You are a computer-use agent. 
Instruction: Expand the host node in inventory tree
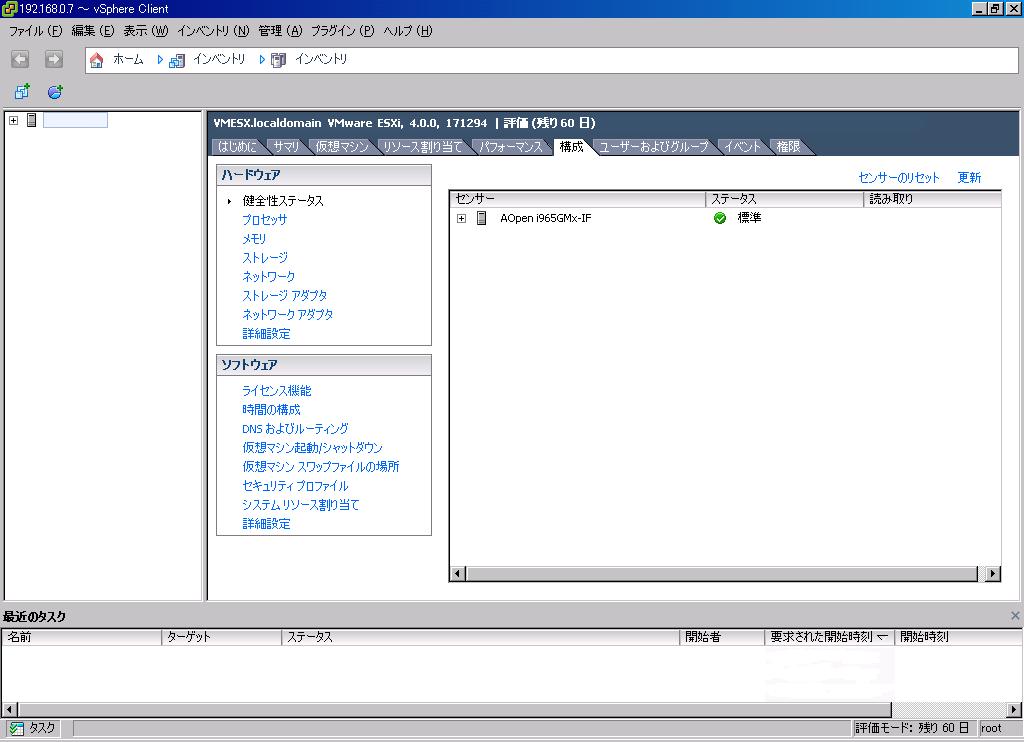click(x=13, y=120)
